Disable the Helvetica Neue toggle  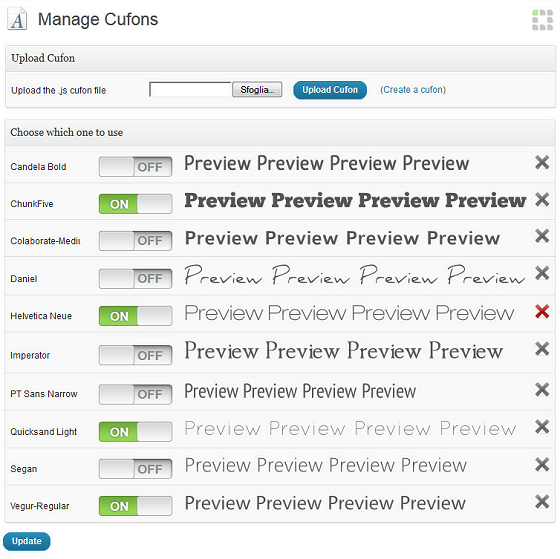[135, 316]
